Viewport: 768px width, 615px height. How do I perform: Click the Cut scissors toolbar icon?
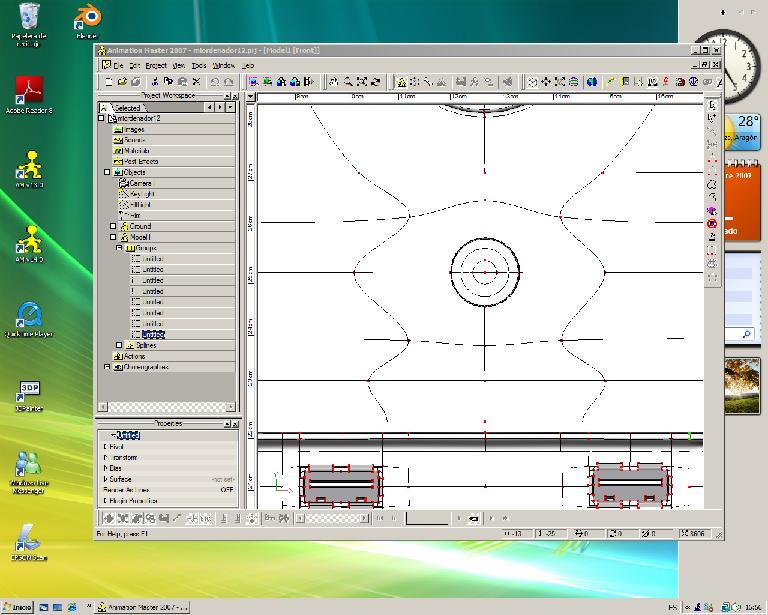tap(155, 82)
